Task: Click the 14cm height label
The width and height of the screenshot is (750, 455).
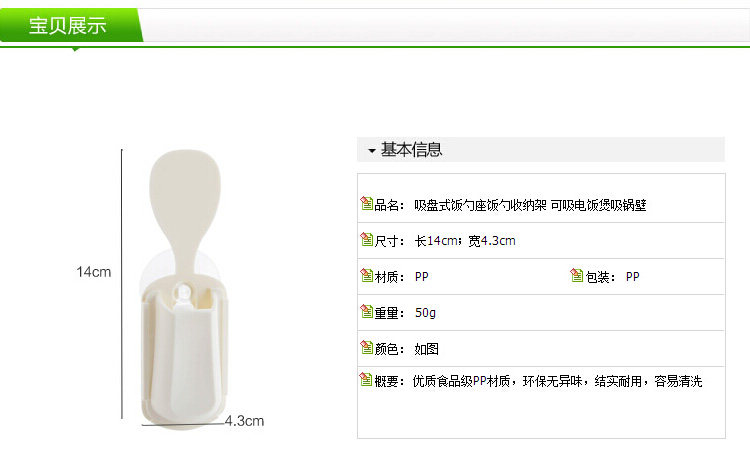Action: [94, 272]
